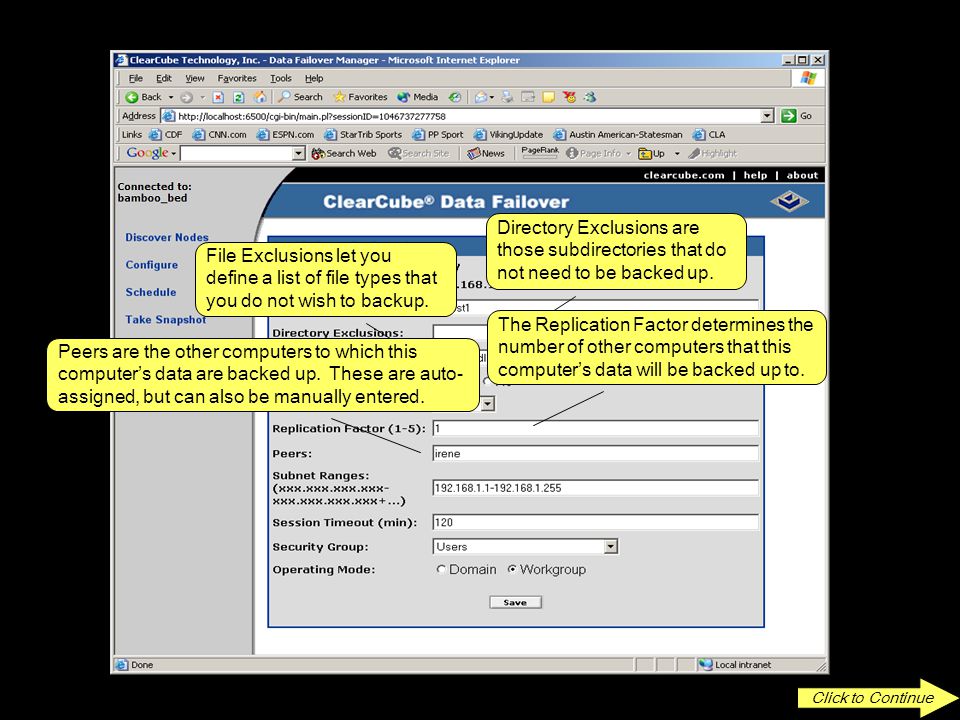Click the Session Timeout input field
Viewport: 960px width, 720px height.
596,522
